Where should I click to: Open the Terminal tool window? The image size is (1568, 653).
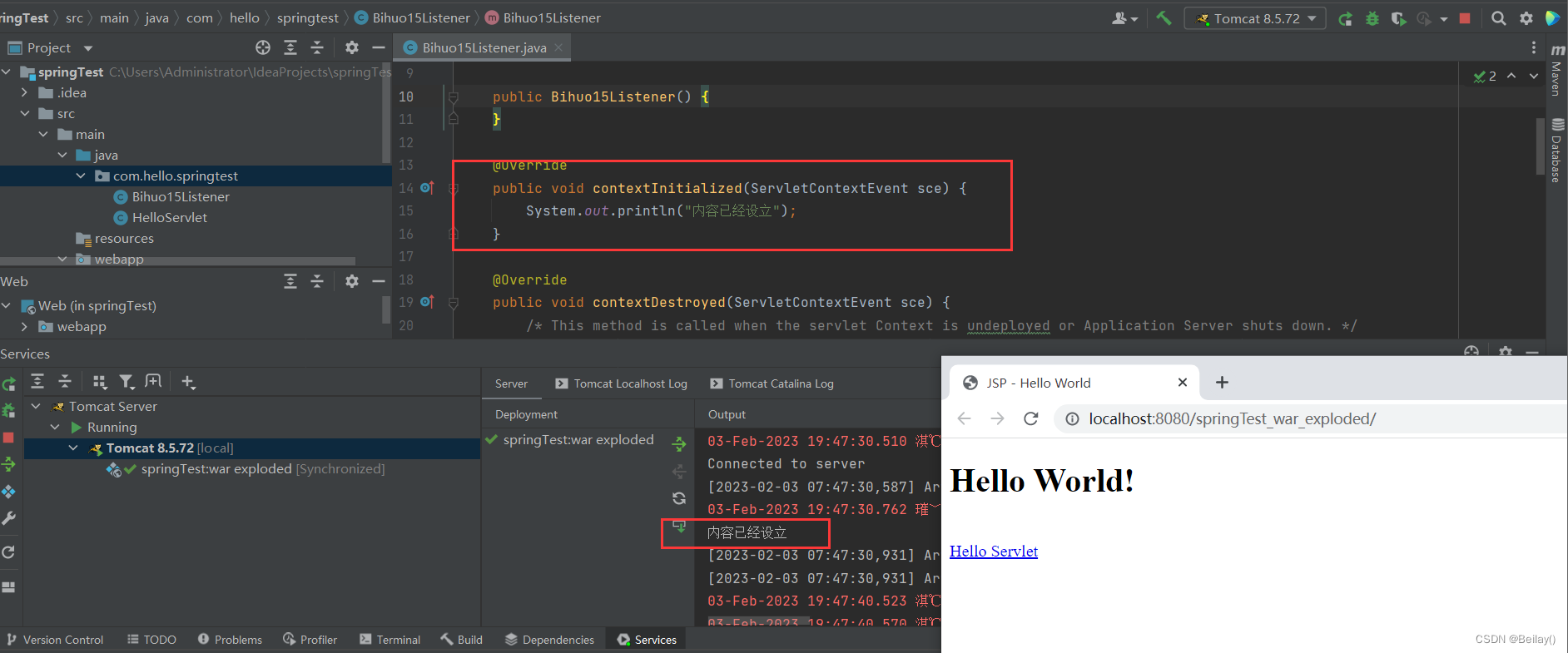(390, 639)
